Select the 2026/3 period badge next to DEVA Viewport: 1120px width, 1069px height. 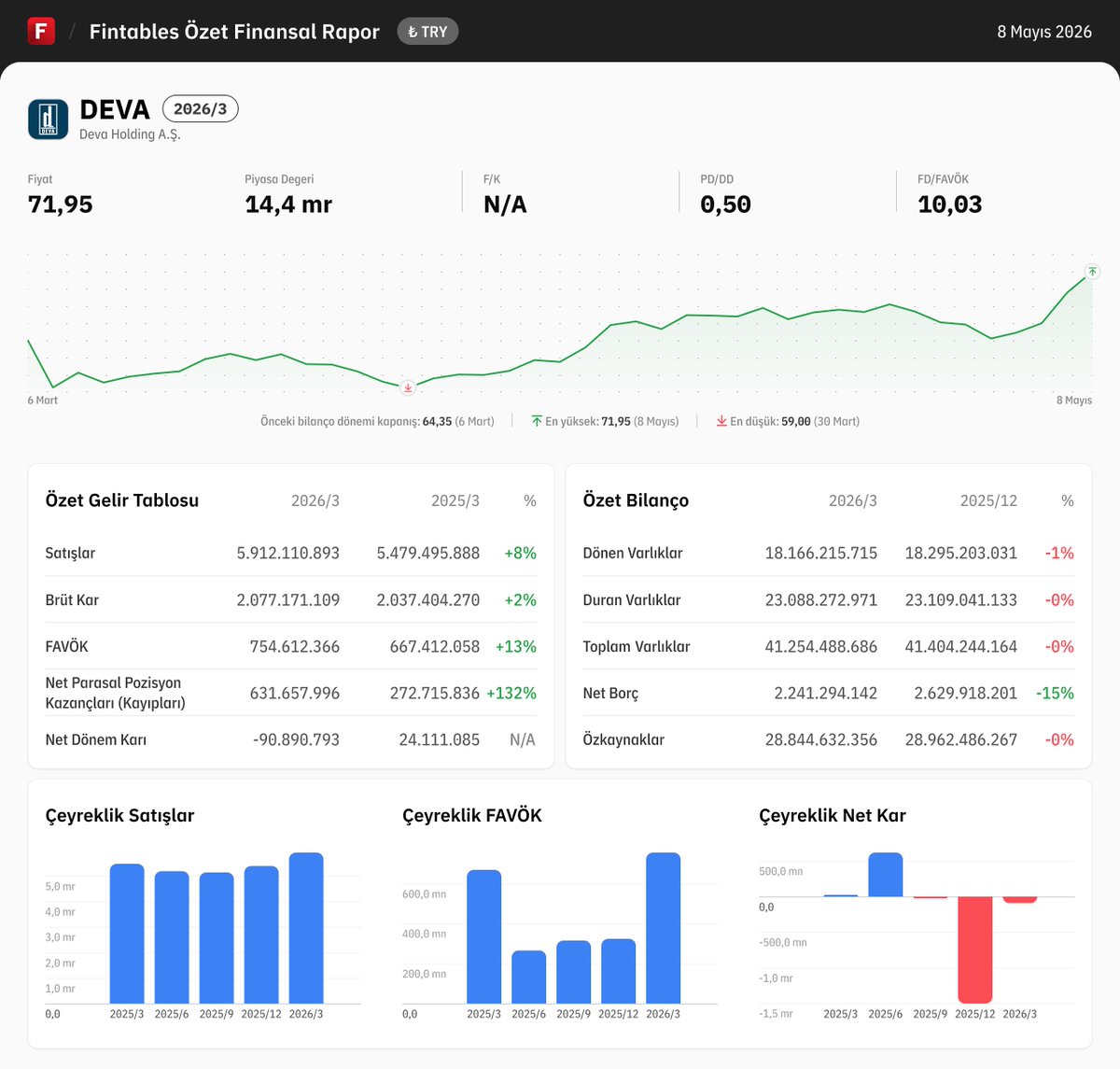tap(201, 109)
